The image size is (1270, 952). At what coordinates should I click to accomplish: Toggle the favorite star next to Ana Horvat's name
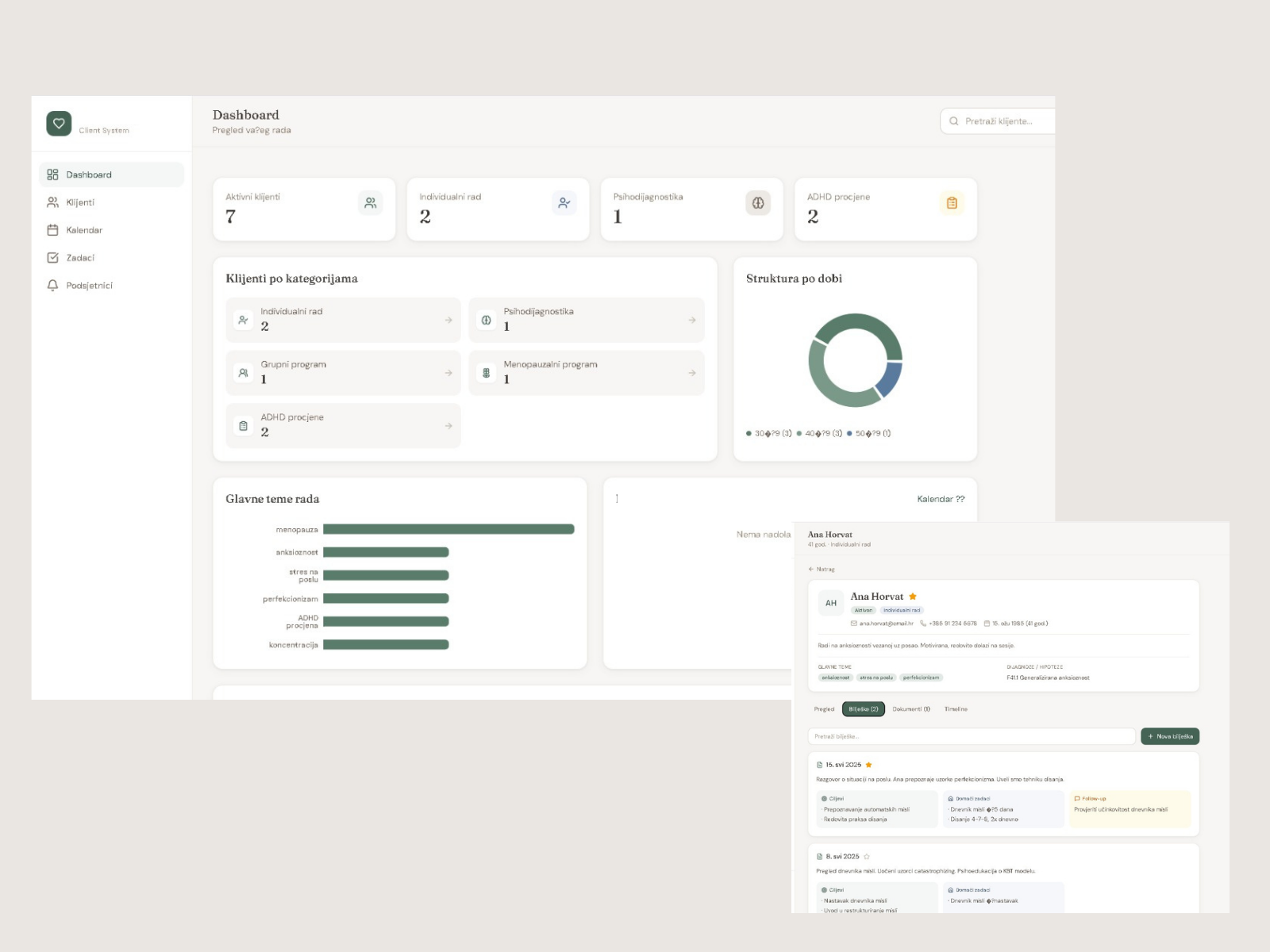pyautogui.click(x=913, y=597)
